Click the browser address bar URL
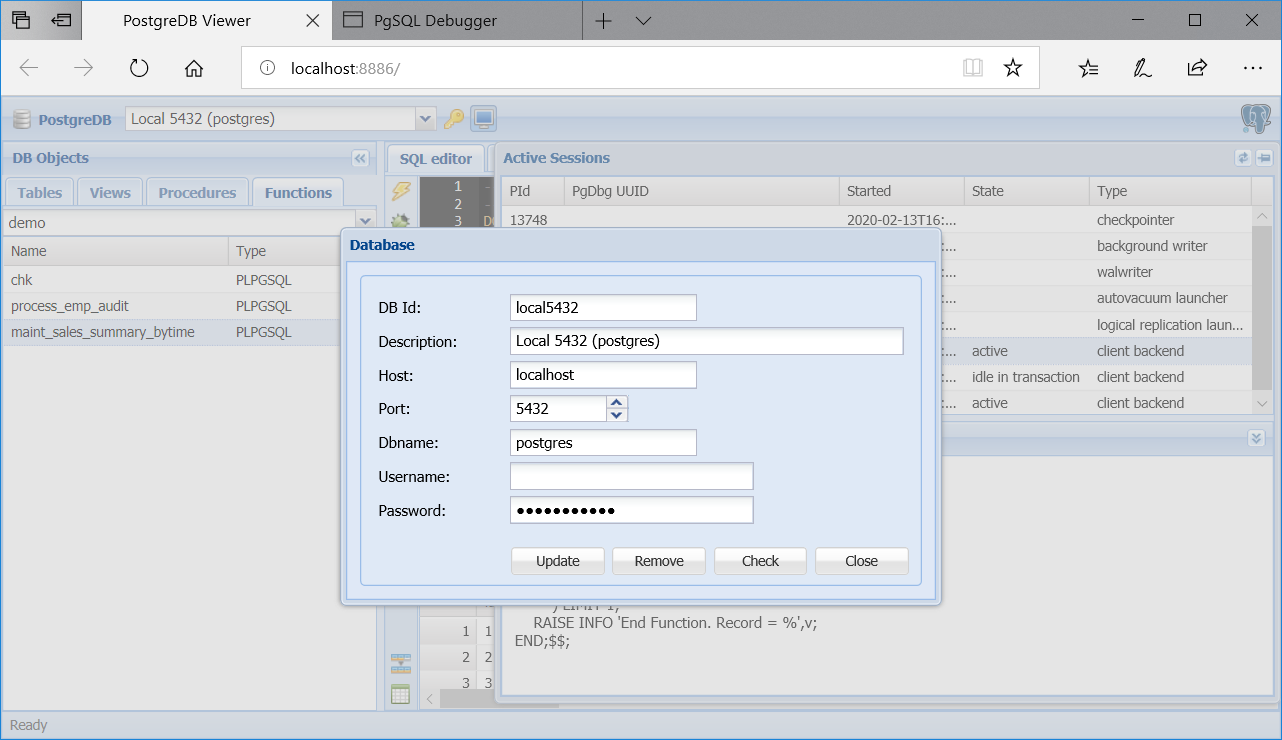This screenshot has width=1282, height=740. 345,69
